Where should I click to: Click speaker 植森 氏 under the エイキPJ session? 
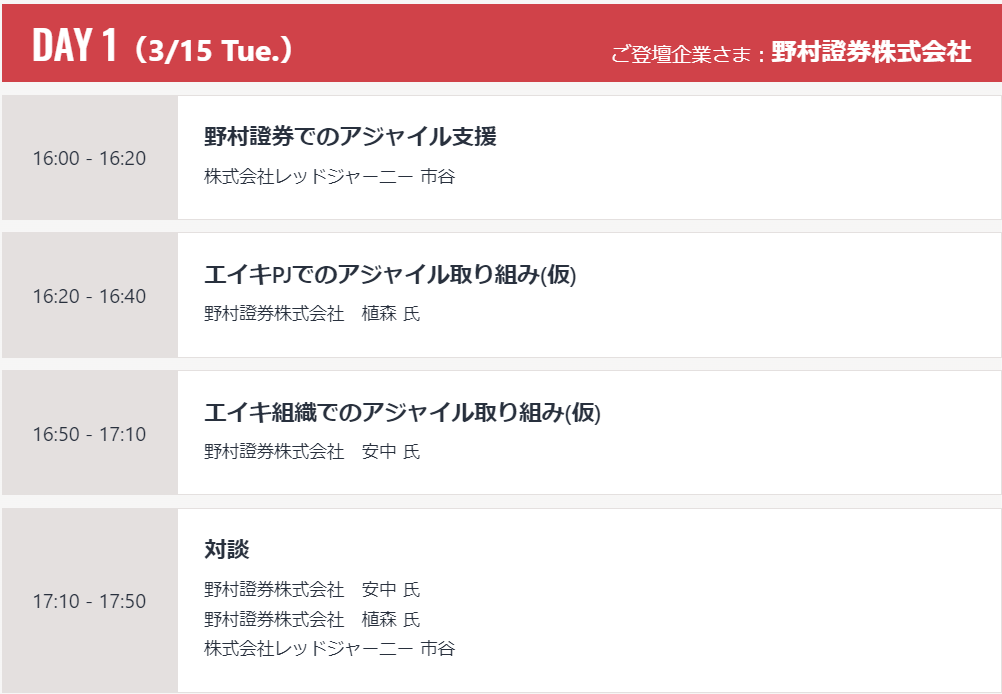(x=390, y=314)
